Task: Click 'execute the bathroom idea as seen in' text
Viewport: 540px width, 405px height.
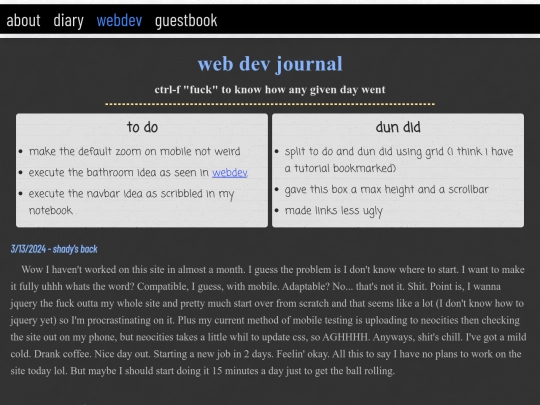Action: click(x=120, y=173)
